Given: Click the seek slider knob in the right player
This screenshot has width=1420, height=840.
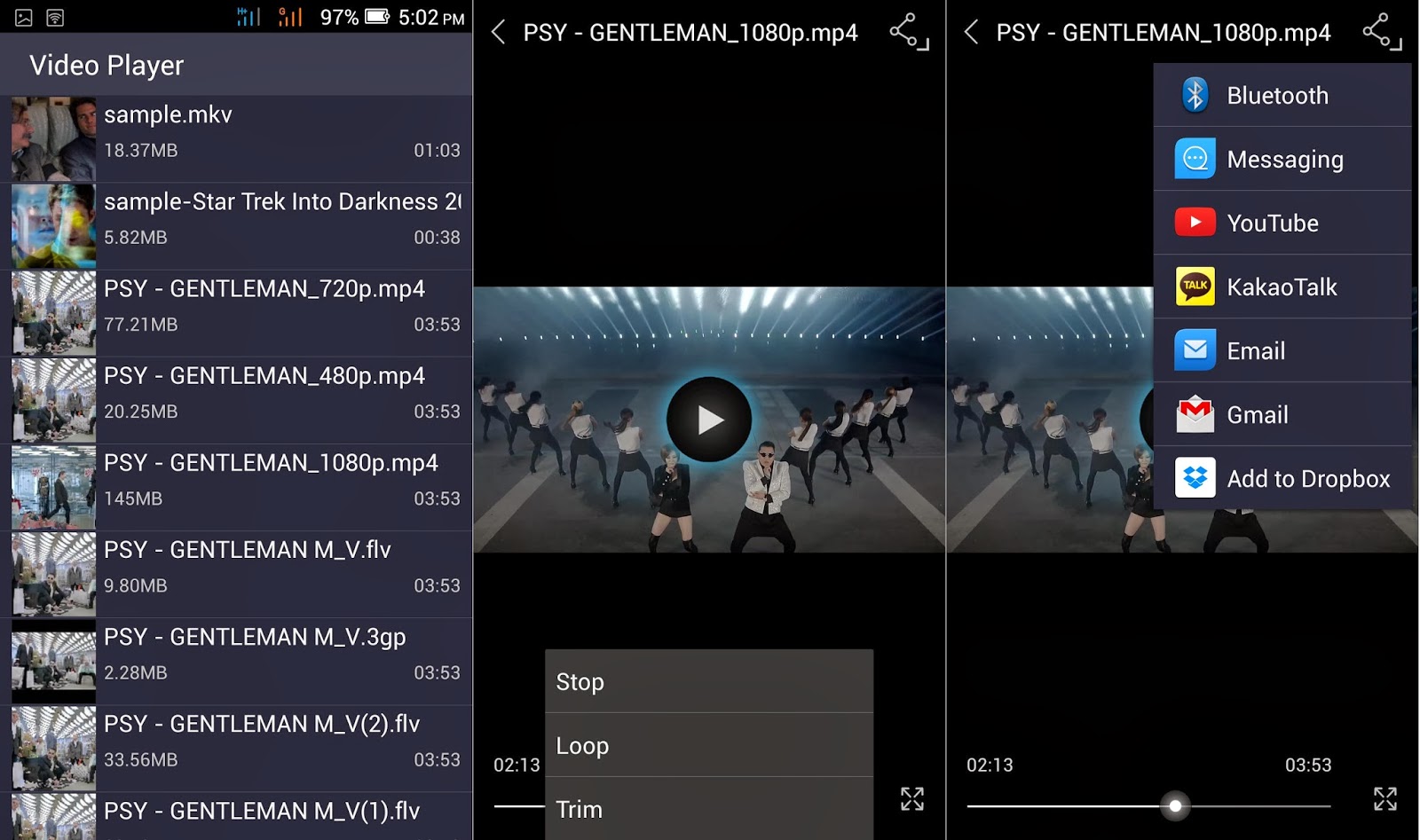Looking at the screenshot, I should coord(1175,805).
